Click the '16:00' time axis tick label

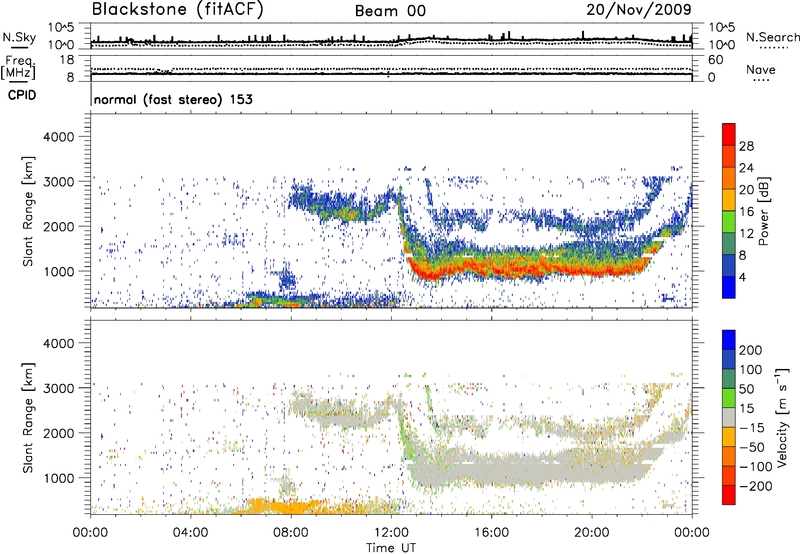click(x=491, y=533)
